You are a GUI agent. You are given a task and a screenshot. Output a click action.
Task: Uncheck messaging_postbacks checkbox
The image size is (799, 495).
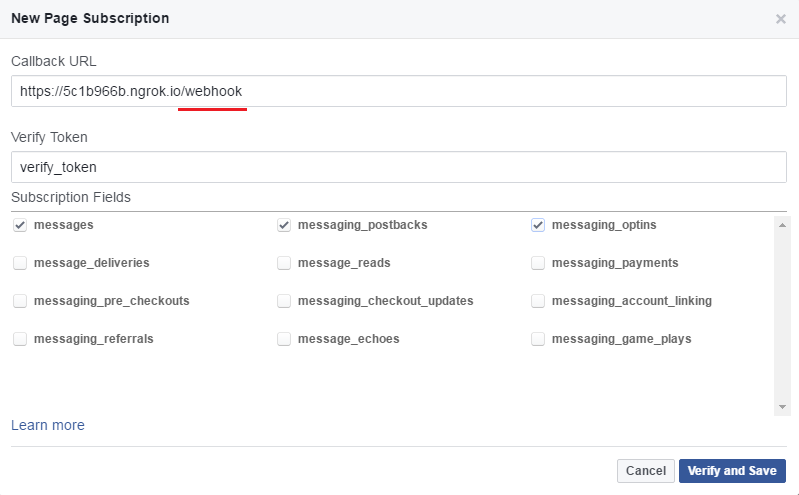[284, 225]
